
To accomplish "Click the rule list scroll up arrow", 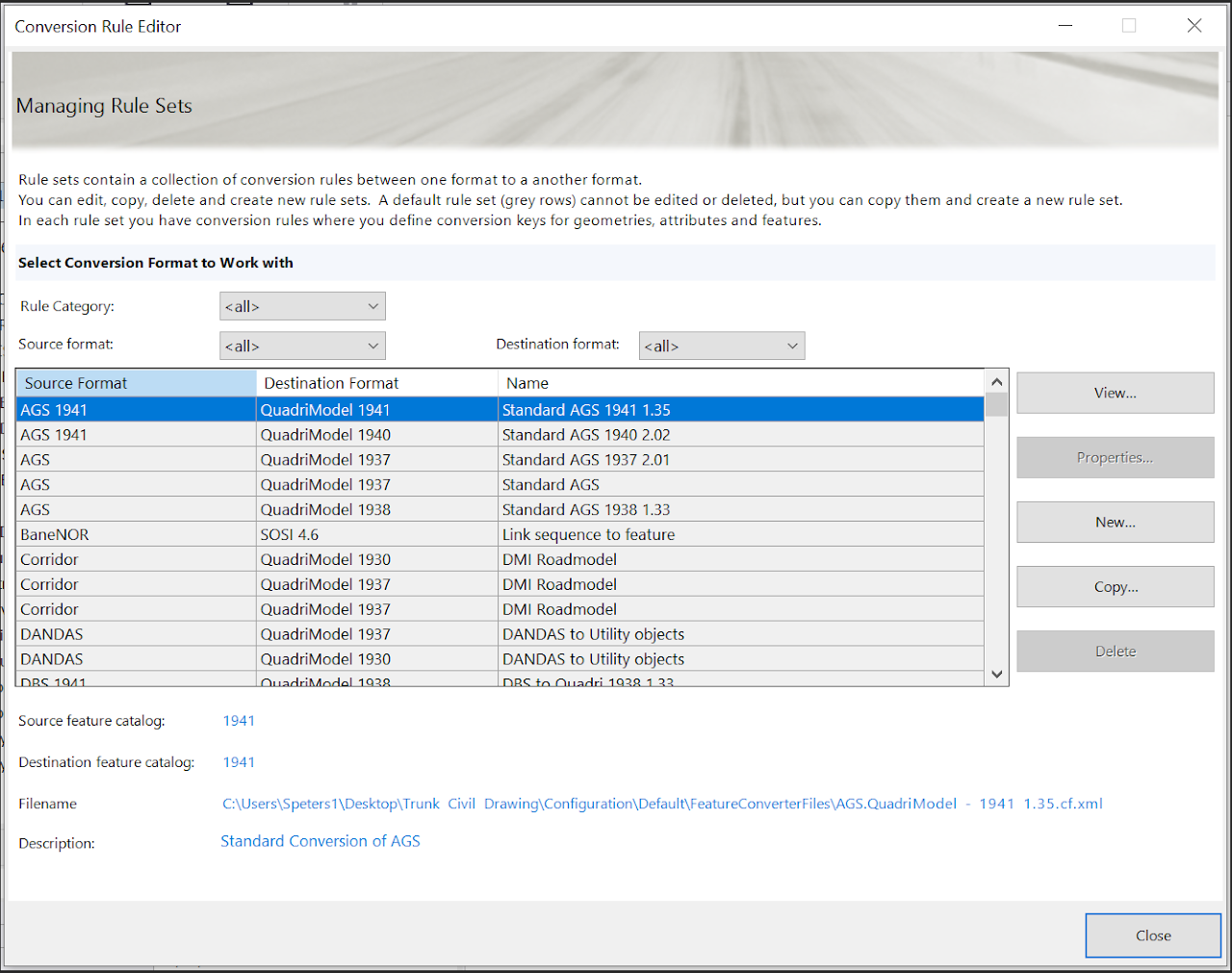I will [x=997, y=382].
